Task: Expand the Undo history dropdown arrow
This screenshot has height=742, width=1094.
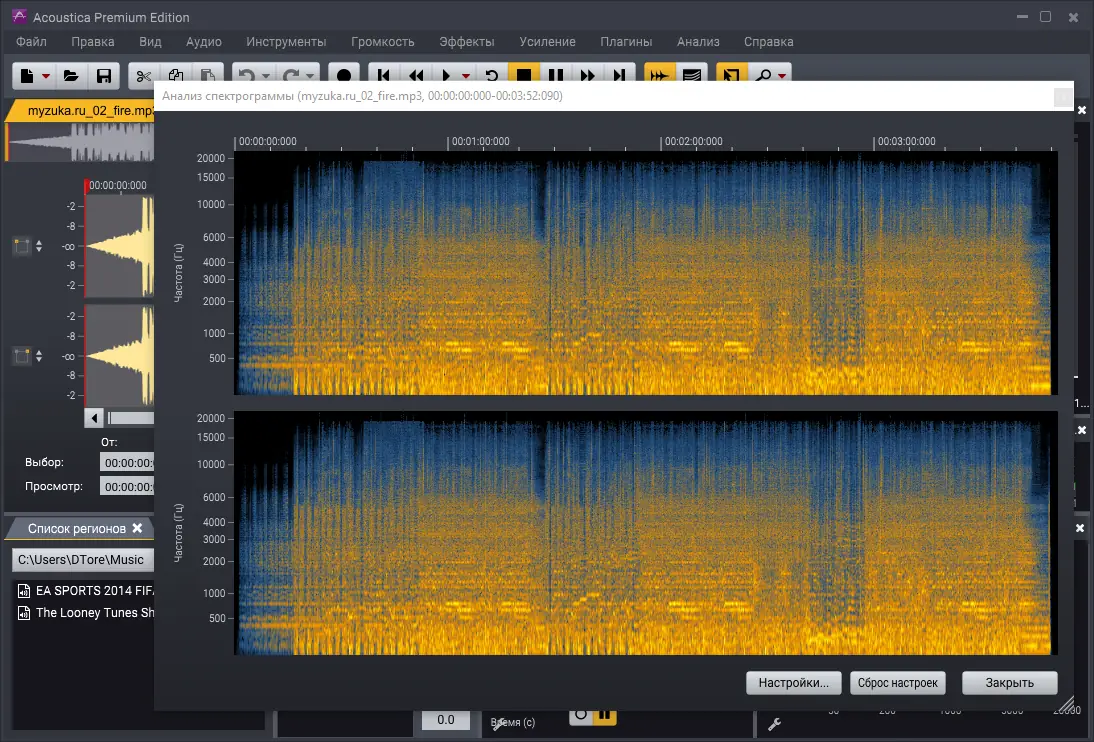Action: coord(266,76)
